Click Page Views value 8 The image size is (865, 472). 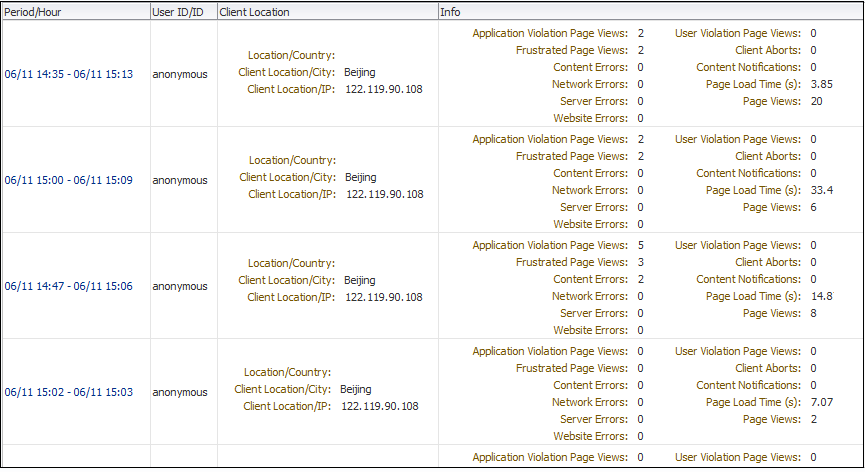click(x=814, y=313)
